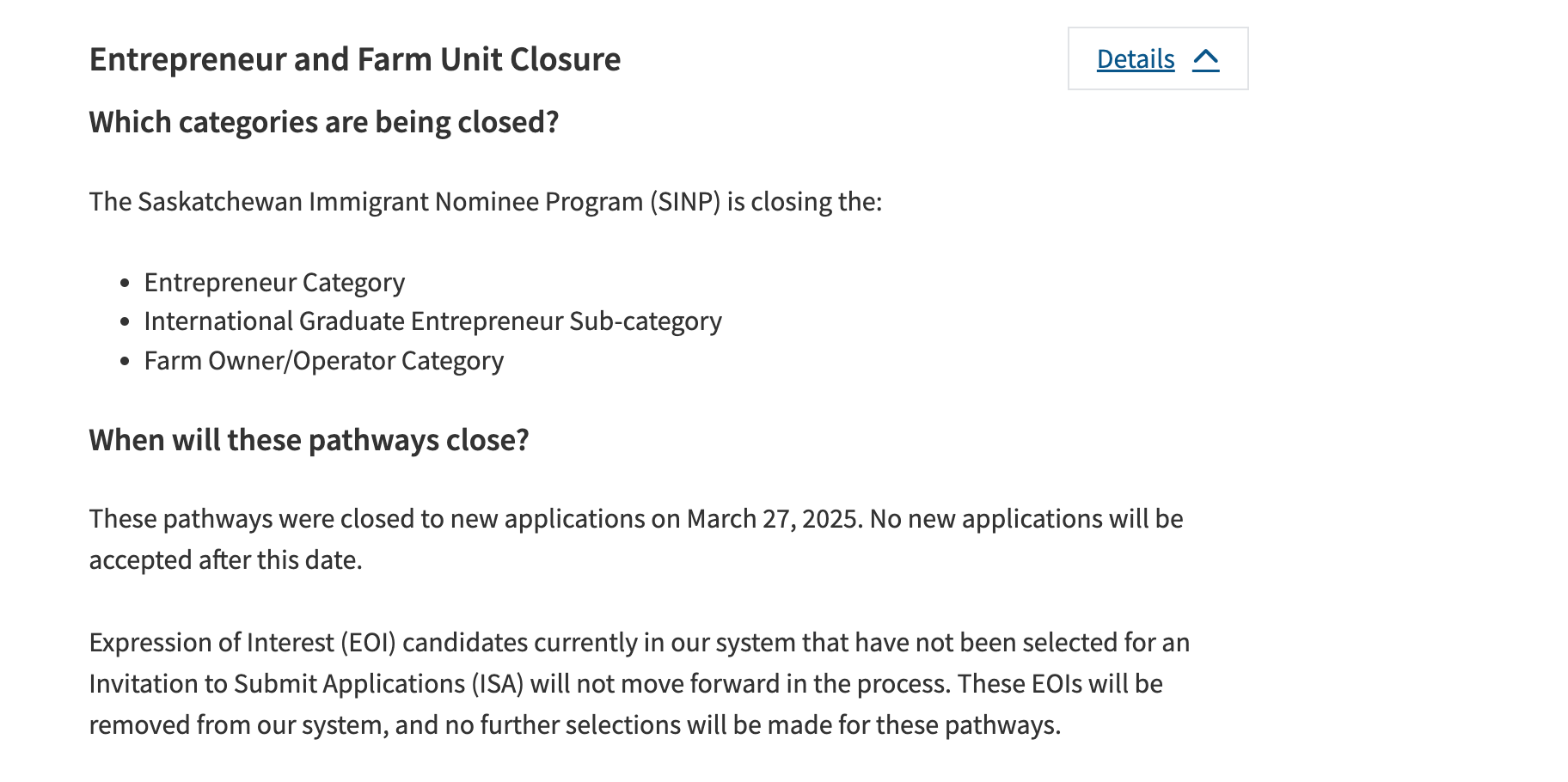The image size is (1568, 782).
Task: Click the sentence introducing the SINP closures
Action: point(485,202)
